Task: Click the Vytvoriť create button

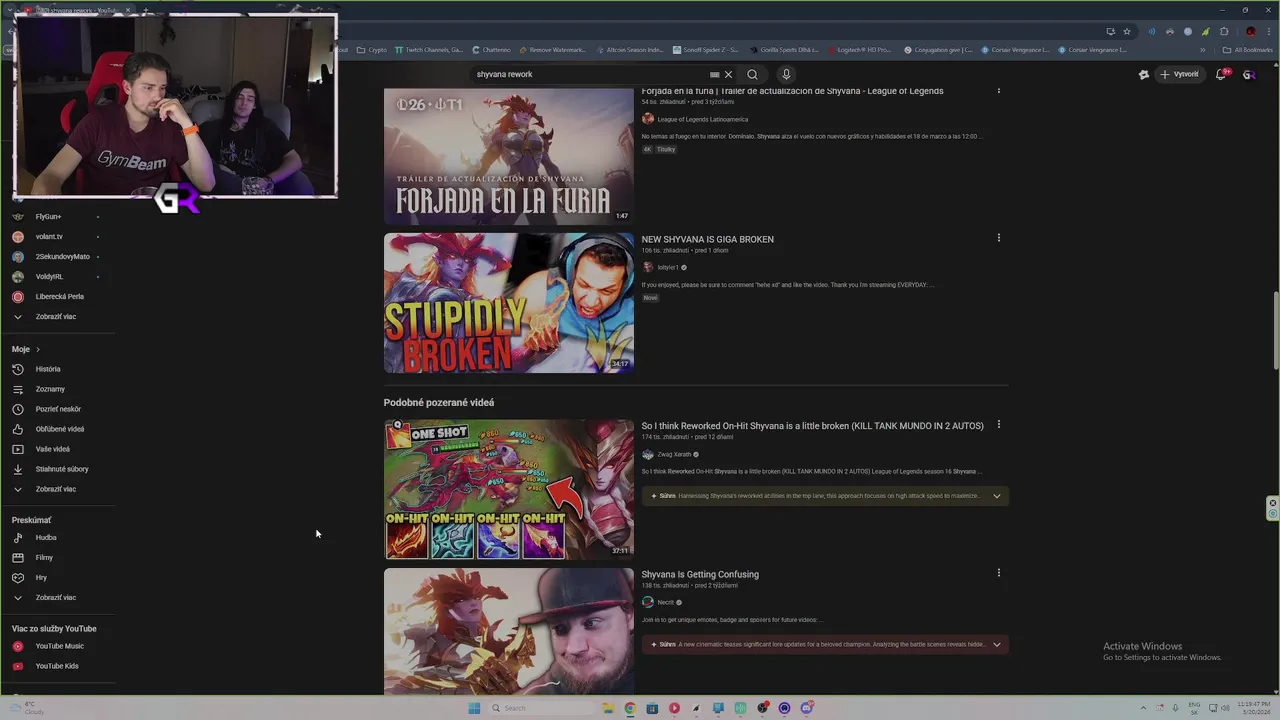Action: (x=1179, y=74)
